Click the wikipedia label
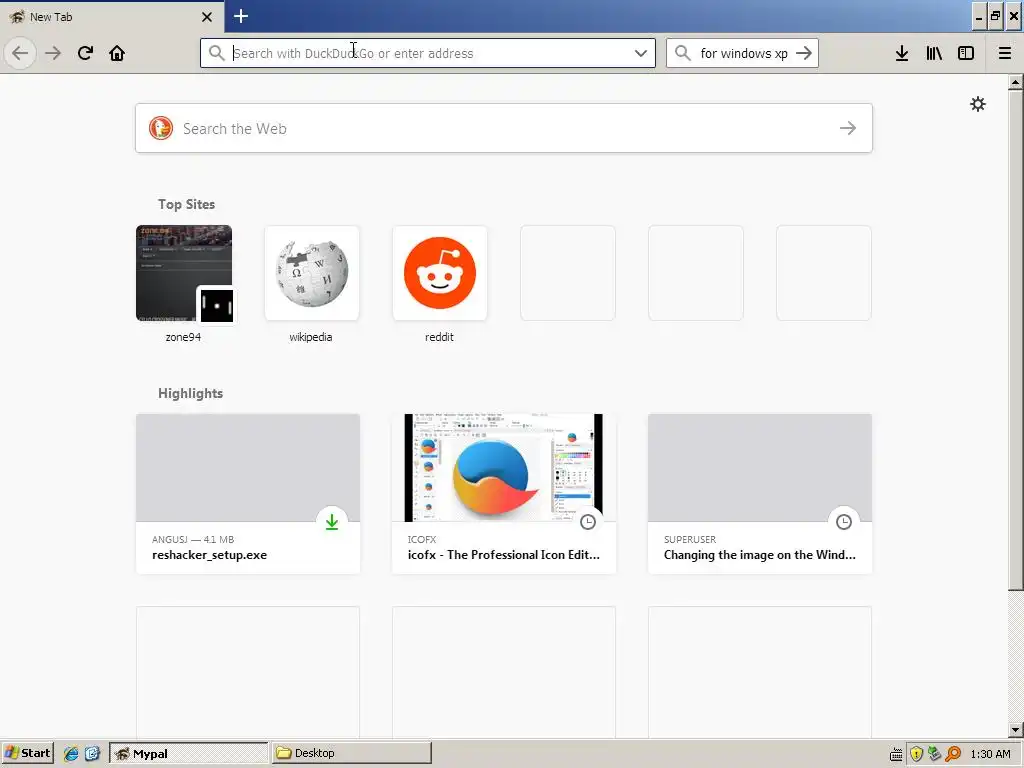1024x768 pixels. click(311, 337)
